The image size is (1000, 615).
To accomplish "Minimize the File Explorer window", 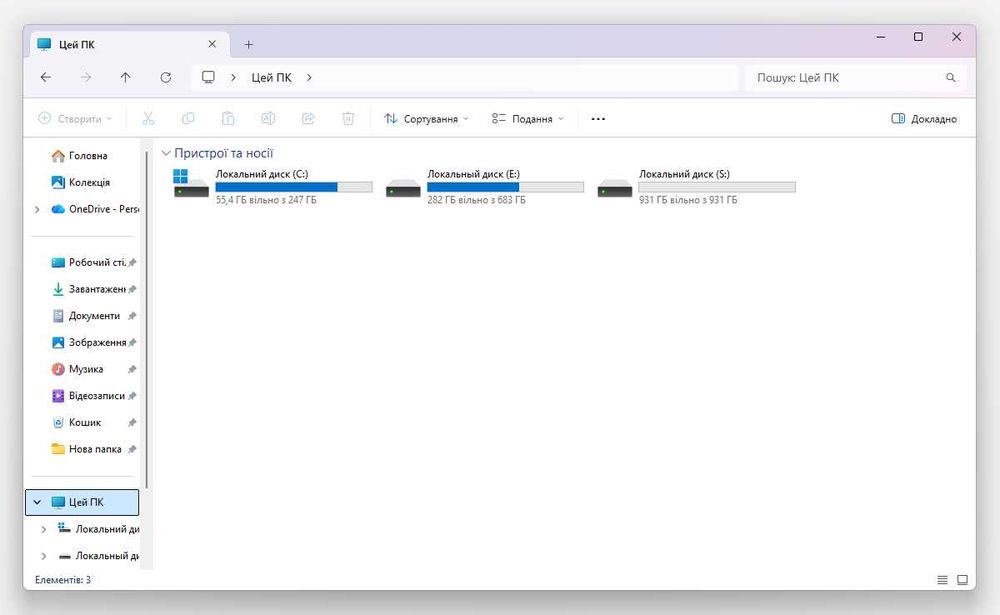I will click(x=881, y=37).
